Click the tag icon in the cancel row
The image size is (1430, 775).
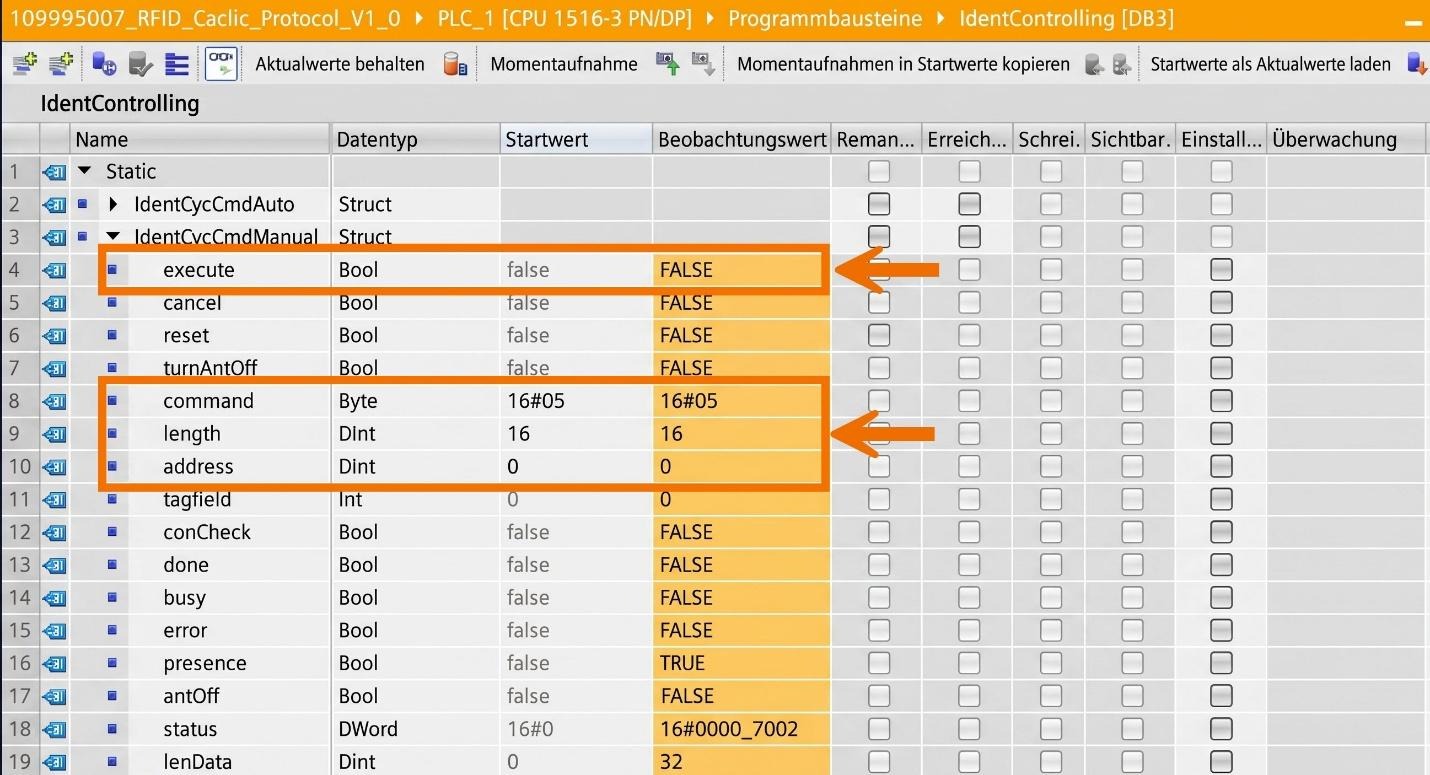point(54,303)
